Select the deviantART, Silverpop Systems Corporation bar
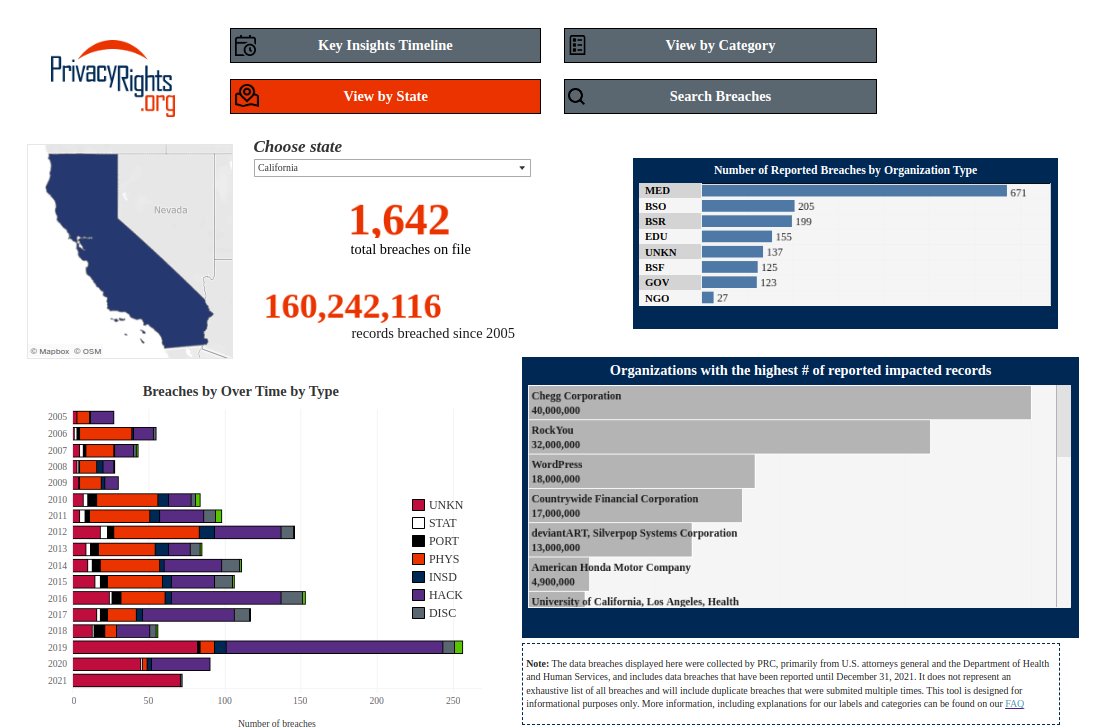 610,539
